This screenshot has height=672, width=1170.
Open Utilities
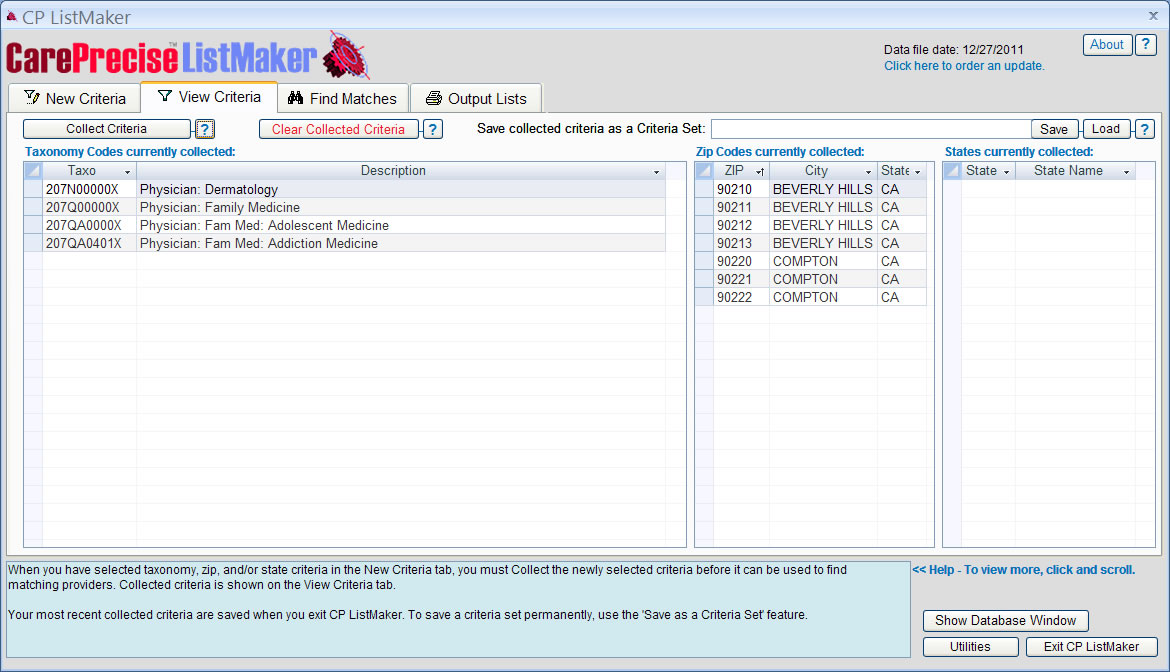click(x=970, y=647)
